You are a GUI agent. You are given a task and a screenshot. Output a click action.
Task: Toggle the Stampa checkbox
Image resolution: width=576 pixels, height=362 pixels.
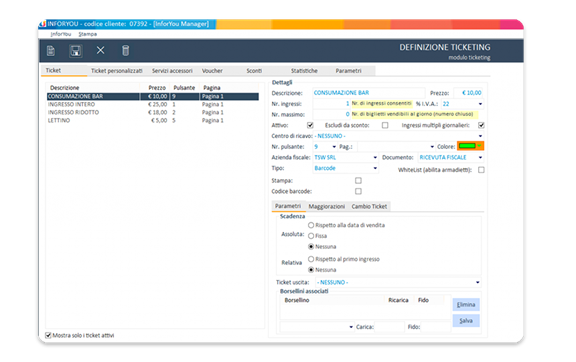pyautogui.click(x=358, y=180)
